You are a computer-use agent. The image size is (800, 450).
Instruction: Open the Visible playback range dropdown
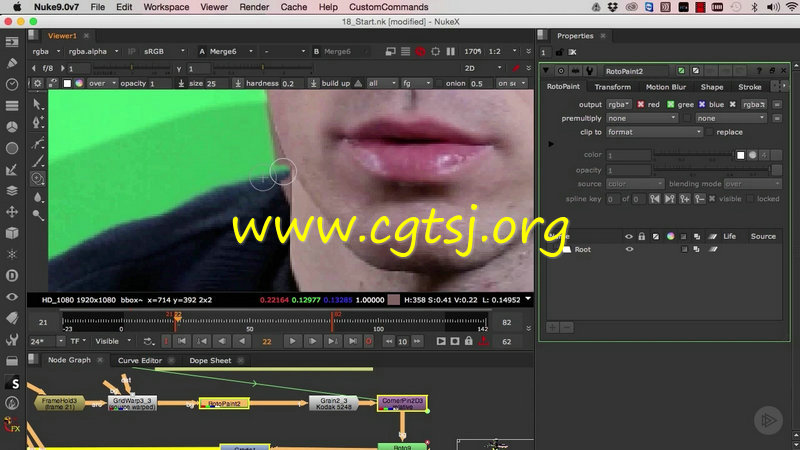click(x=113, y=341)
